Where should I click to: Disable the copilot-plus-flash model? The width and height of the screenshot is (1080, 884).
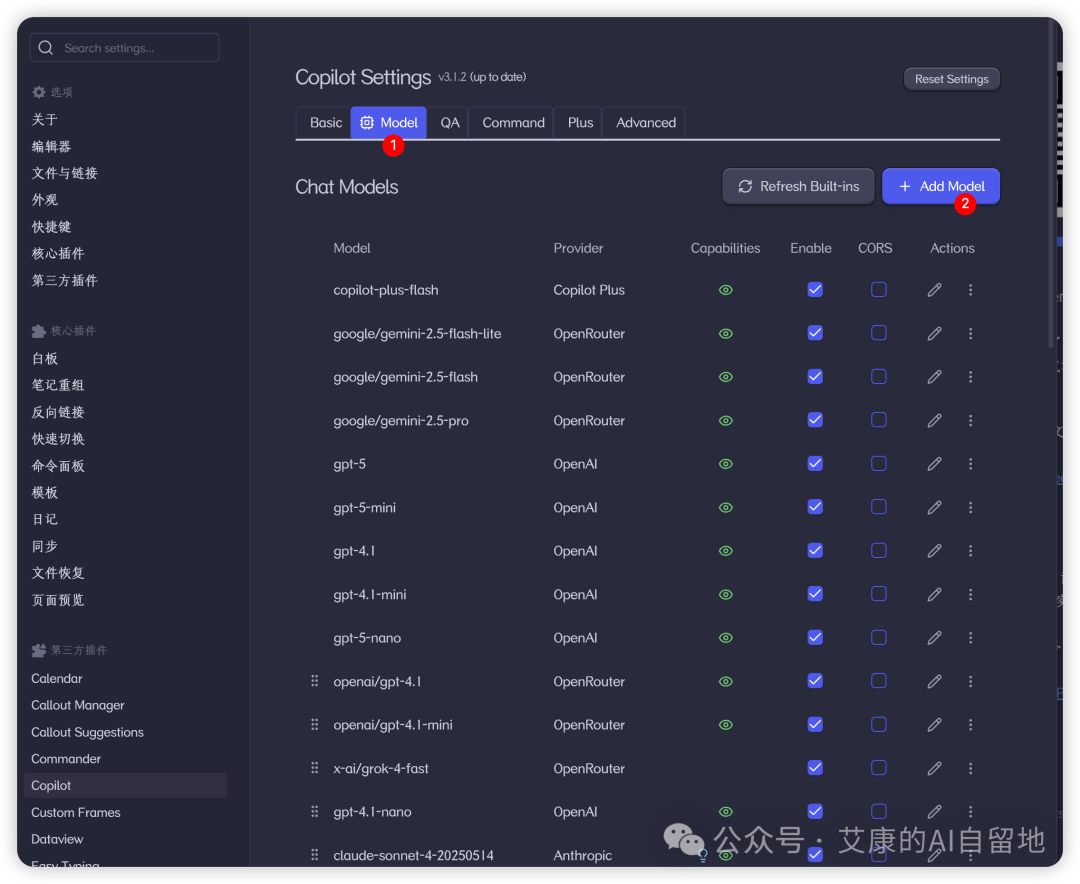815,289
